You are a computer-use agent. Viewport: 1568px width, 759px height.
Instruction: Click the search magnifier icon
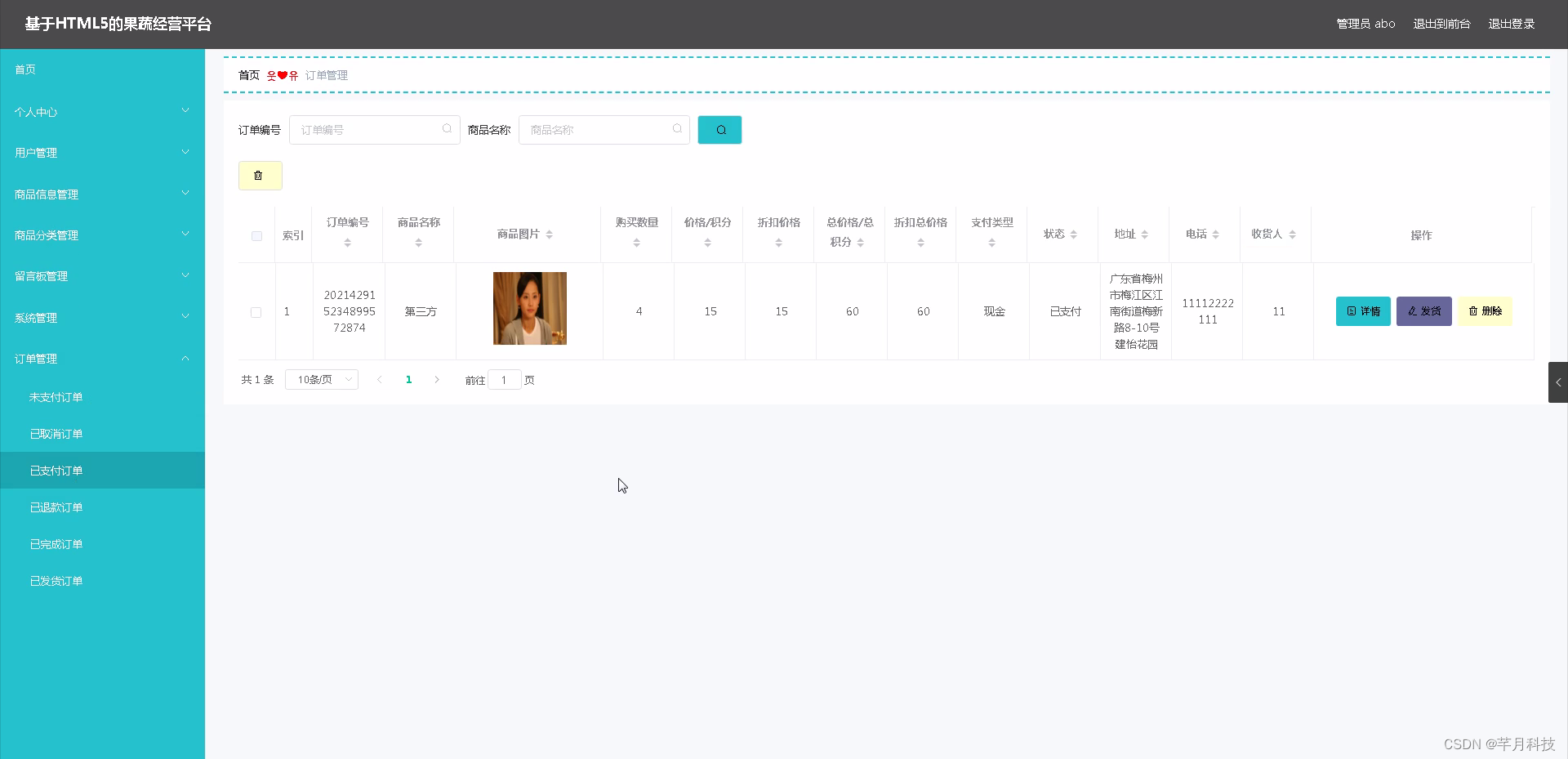click(719, 129)
